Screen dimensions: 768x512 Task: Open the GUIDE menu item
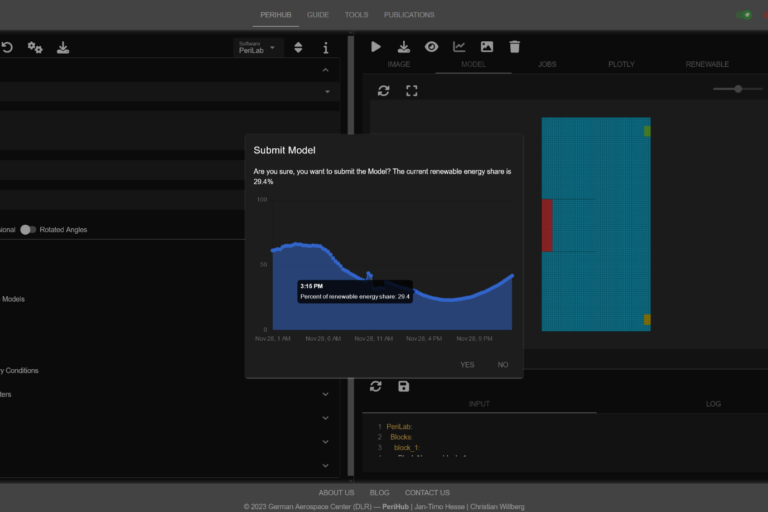(318, 15)
